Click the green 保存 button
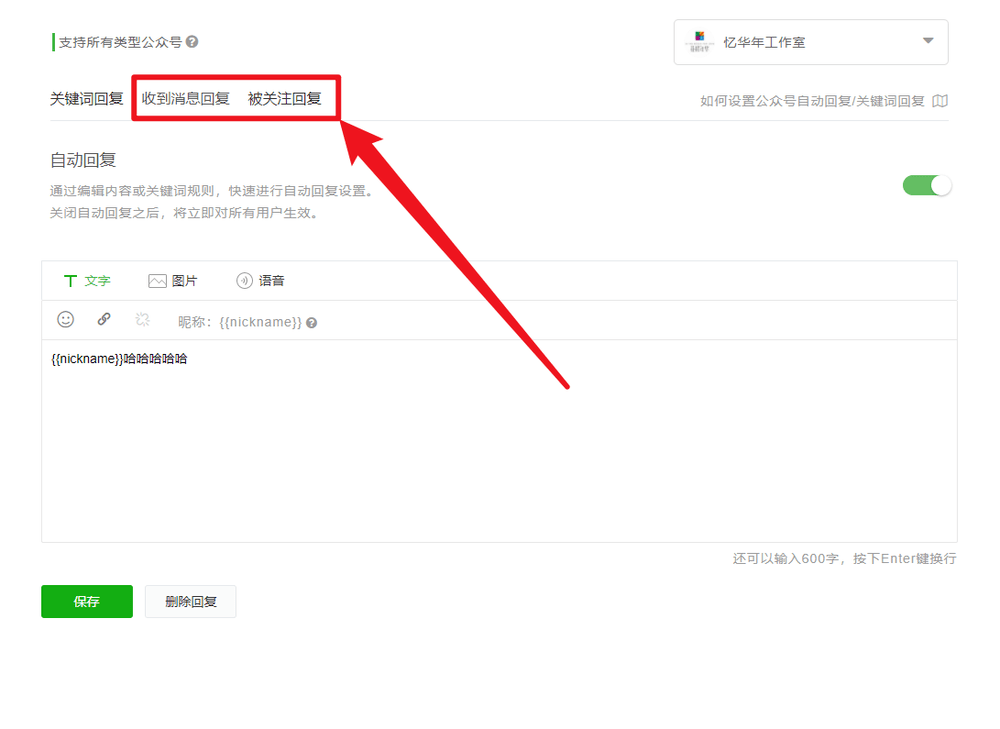1000x729 pixels. coord(87,601)
